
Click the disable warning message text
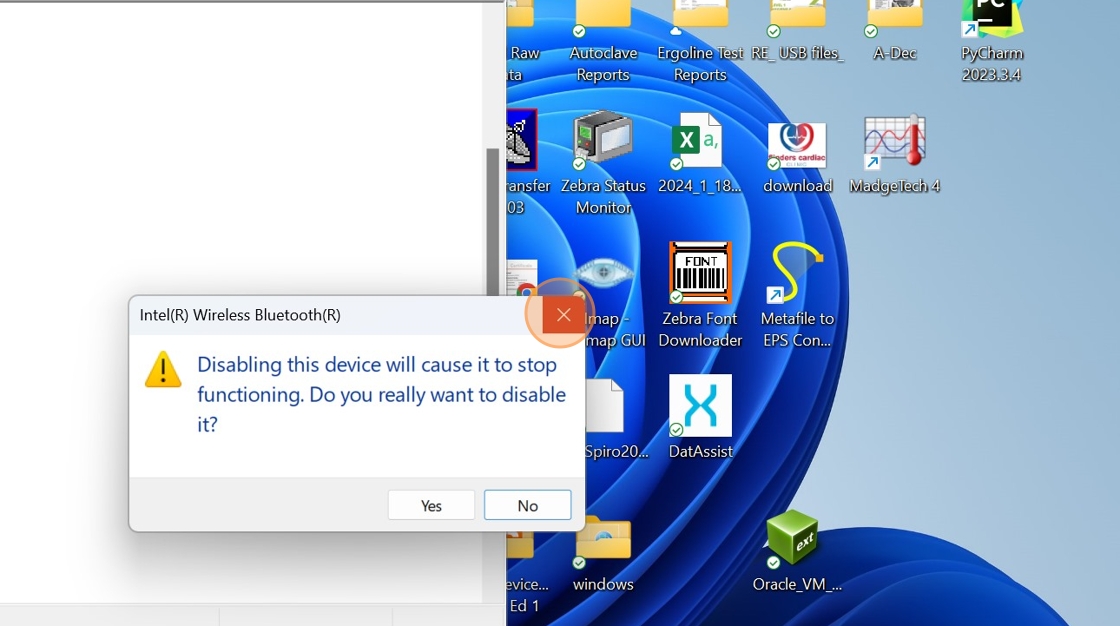pyautogui.click(x=381, y=394)
